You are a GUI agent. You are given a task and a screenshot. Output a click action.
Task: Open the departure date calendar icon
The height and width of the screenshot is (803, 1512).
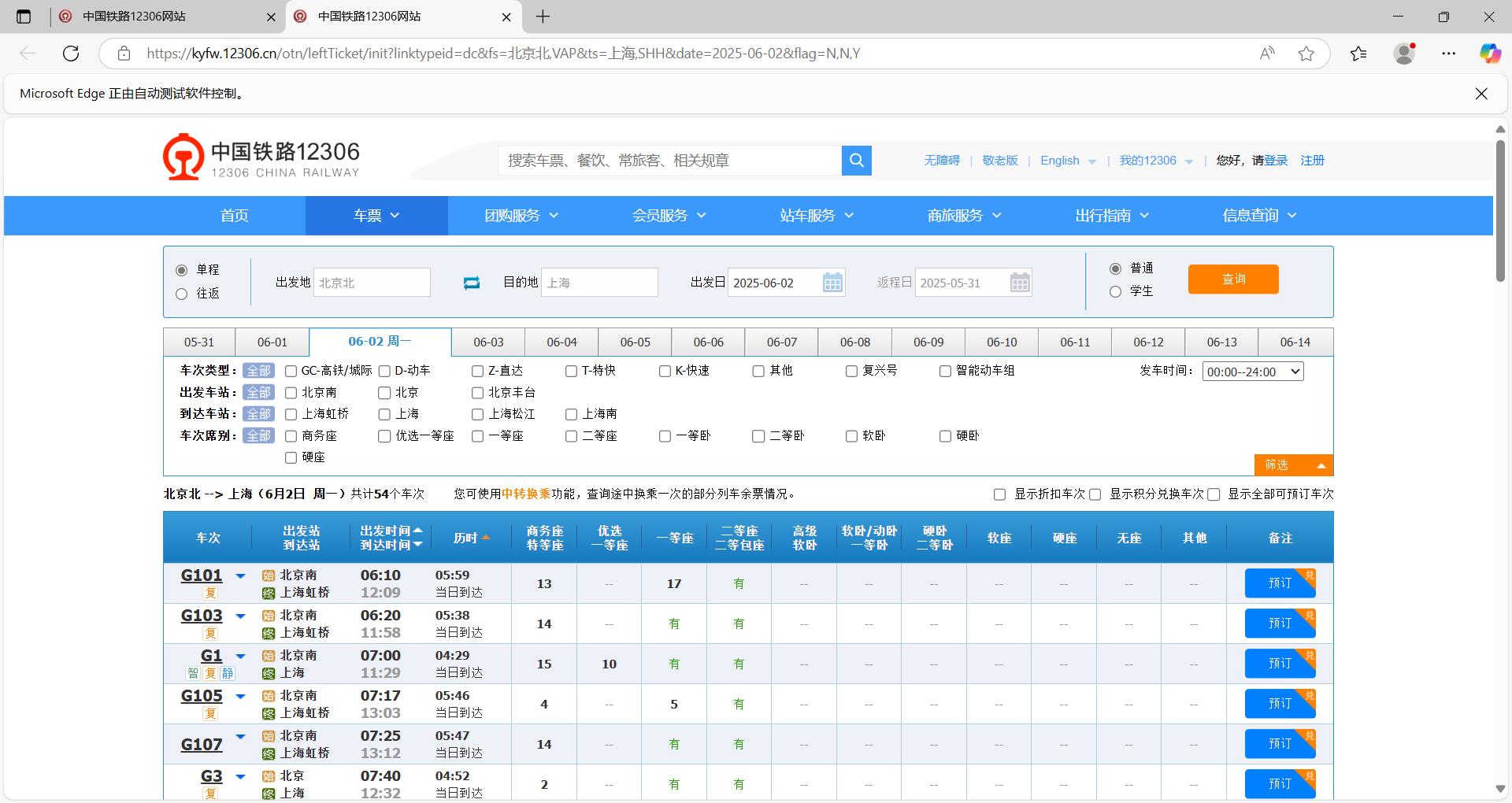[832, 283]
